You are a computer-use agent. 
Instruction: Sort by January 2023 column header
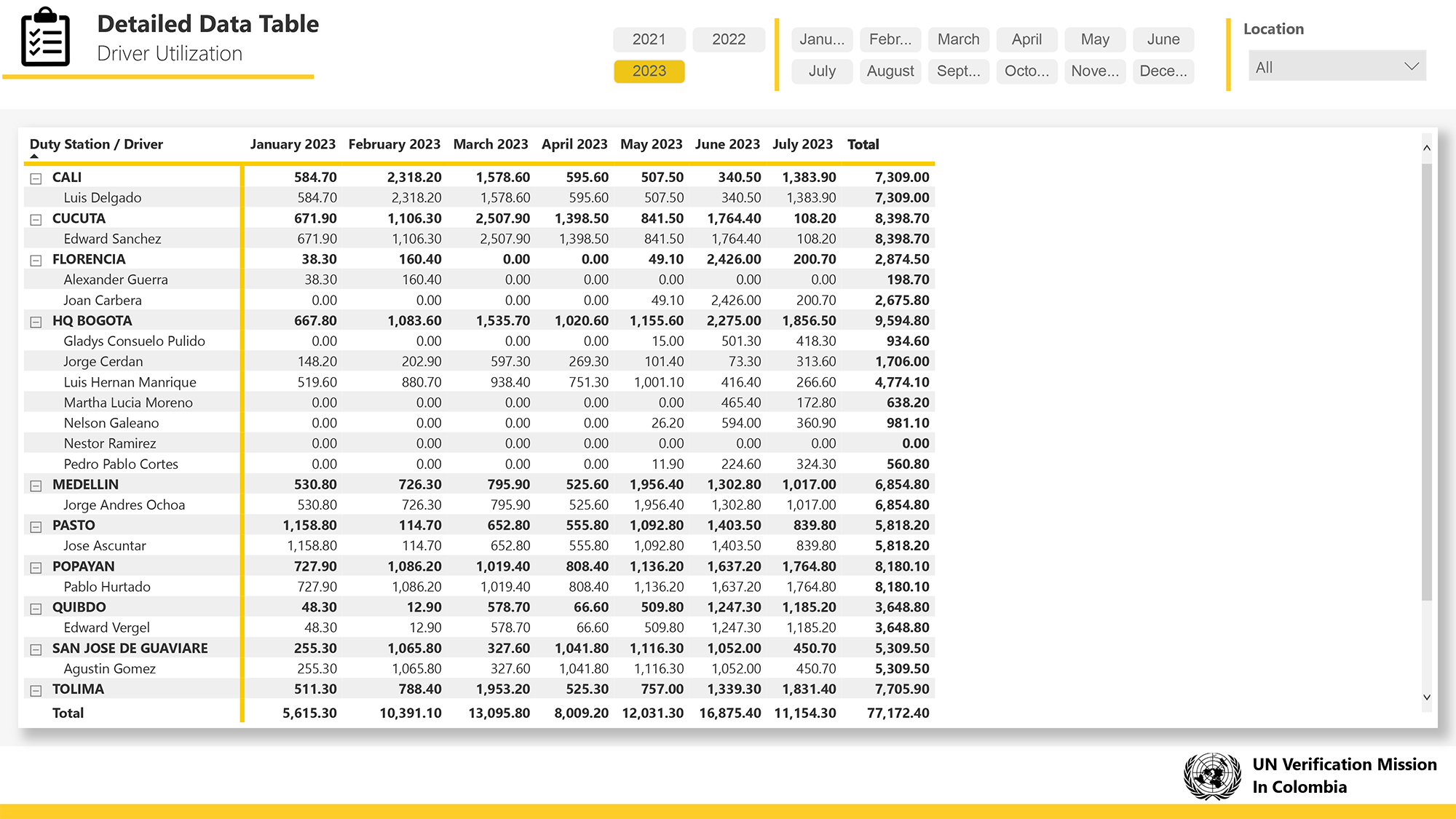[x=293, y=144]
